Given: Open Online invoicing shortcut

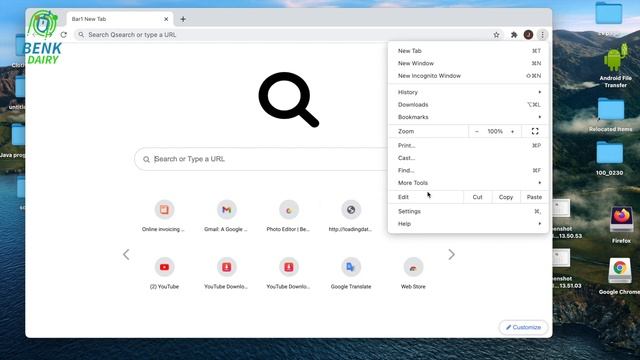Looking at the screenshot, I should point(164,216).
